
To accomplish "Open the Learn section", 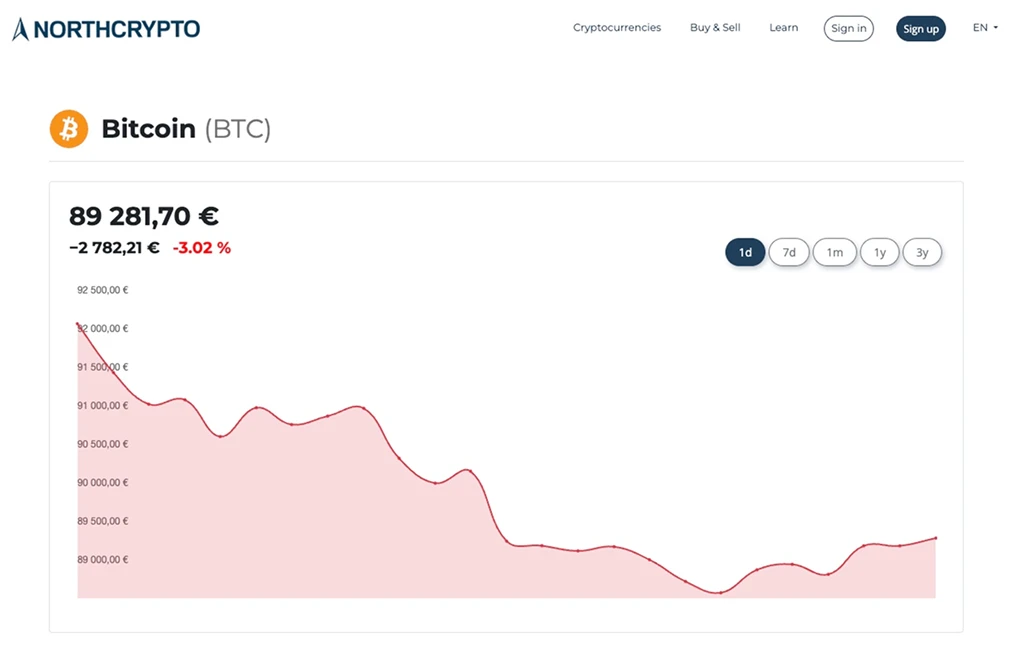I will tap(783, 27).
